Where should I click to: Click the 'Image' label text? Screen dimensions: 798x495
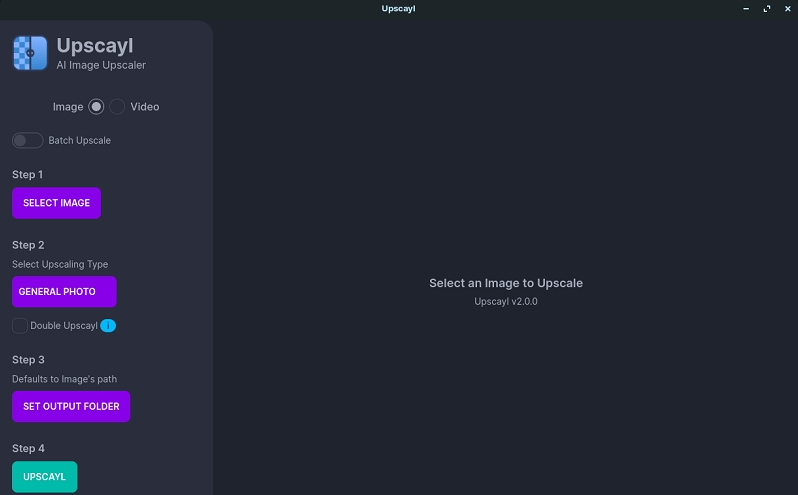[x=68, y=107]
